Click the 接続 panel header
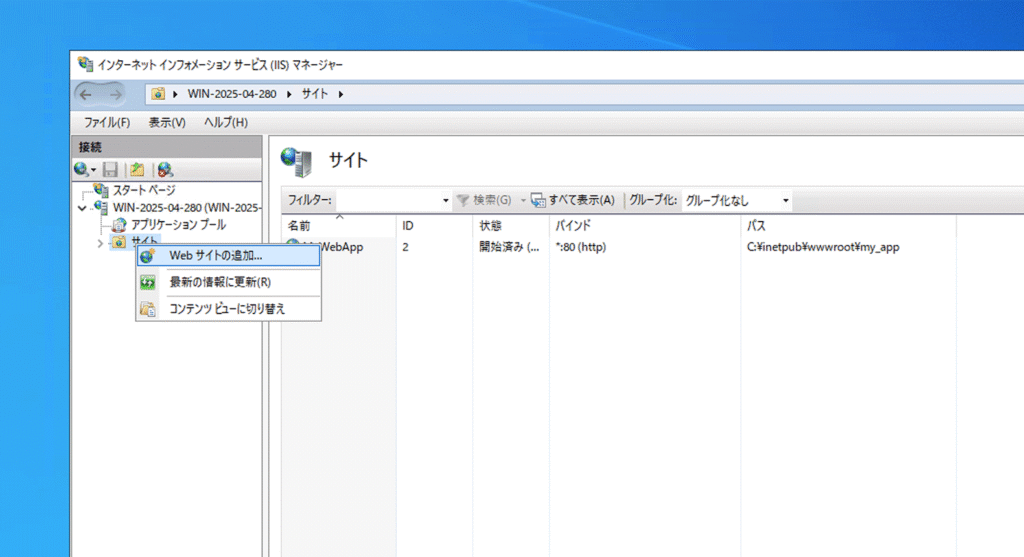 coord(167,147)
